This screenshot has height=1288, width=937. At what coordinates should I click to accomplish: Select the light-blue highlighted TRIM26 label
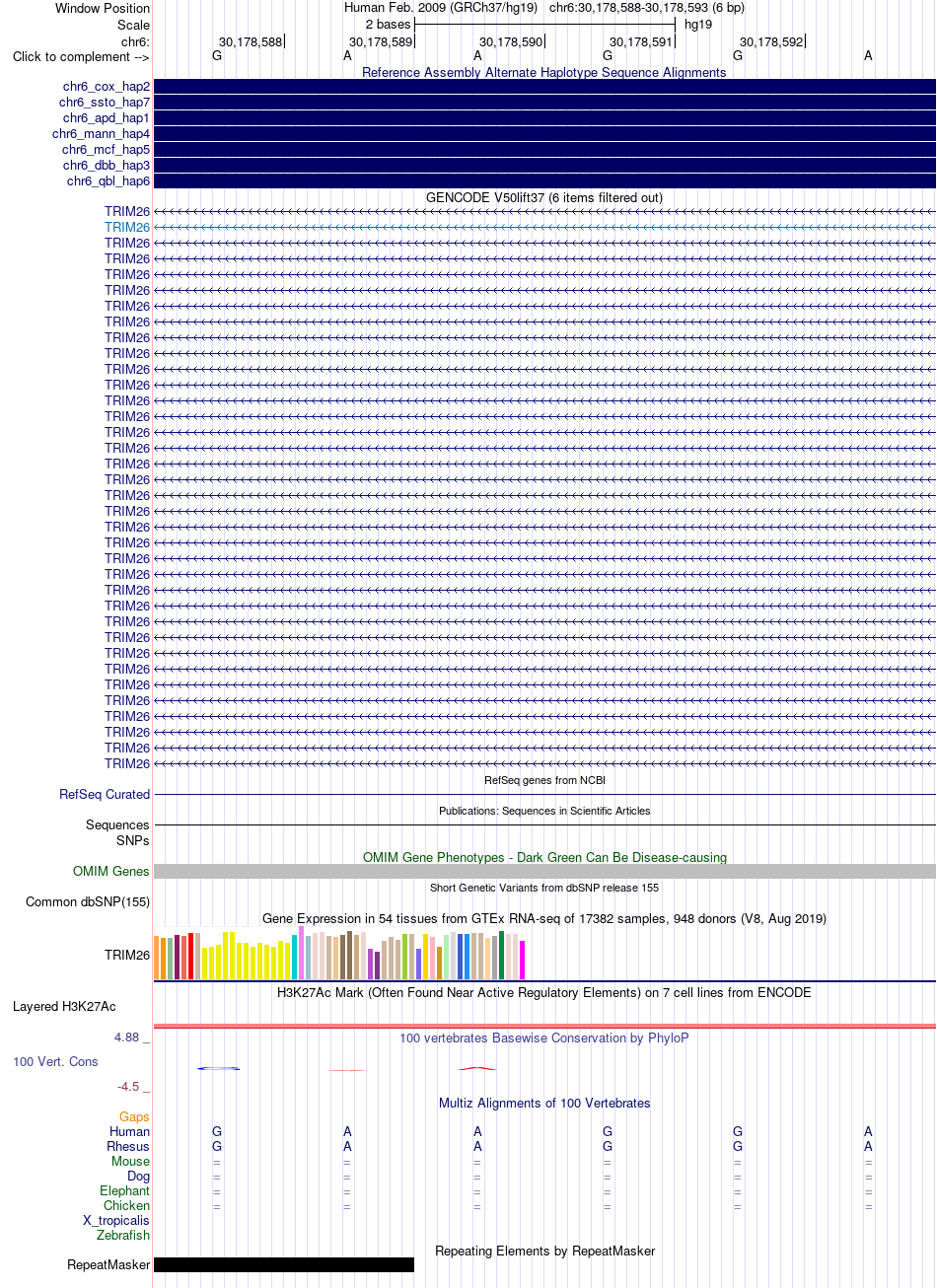[x=127, y=227]
